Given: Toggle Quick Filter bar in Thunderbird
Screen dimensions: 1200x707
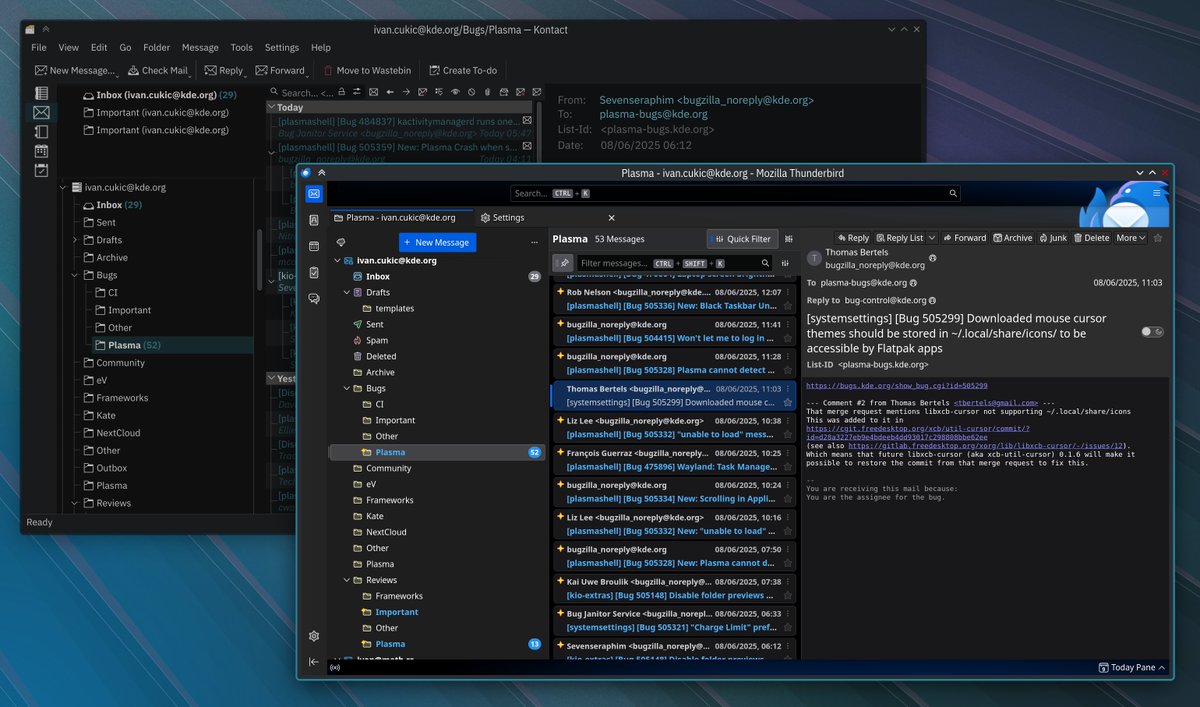Looking at the screenshot, I should tap(741, 239).
